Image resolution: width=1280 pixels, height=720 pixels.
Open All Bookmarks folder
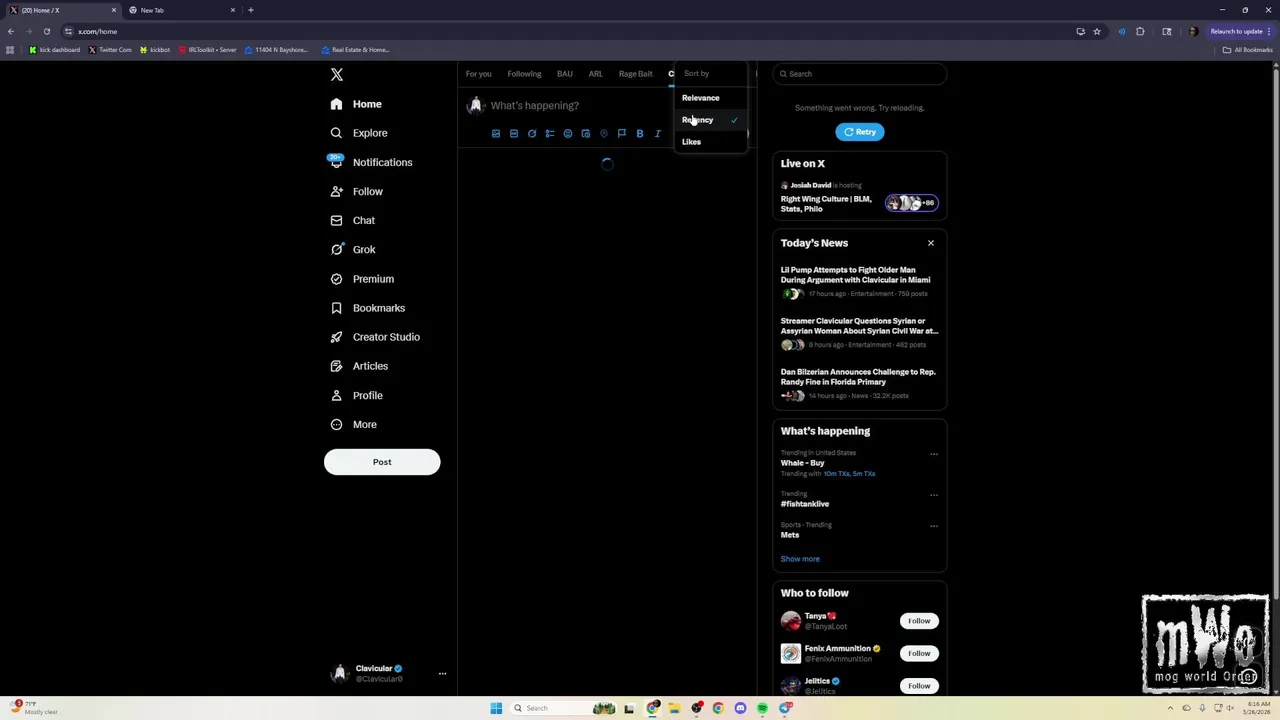[x=1247, y=50]
